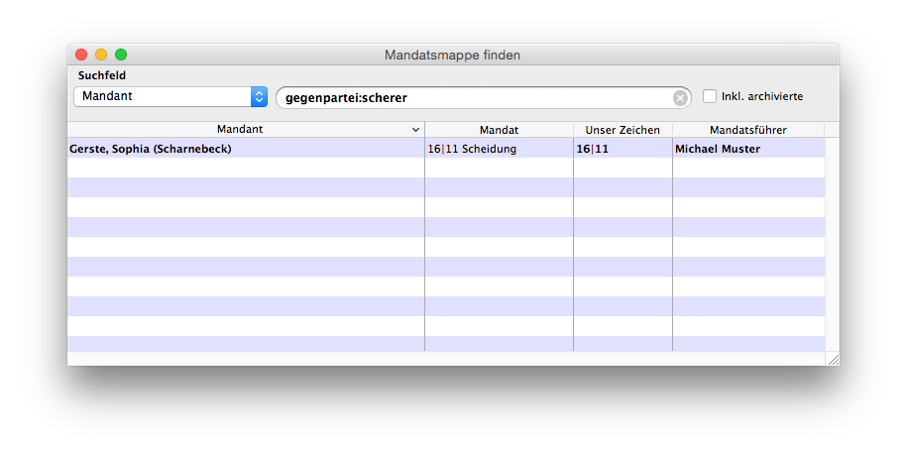Screen dimensions: 906x456
Task: Click the first empty row below Gerste, Sophia
Action: click(x=245, y=168)
